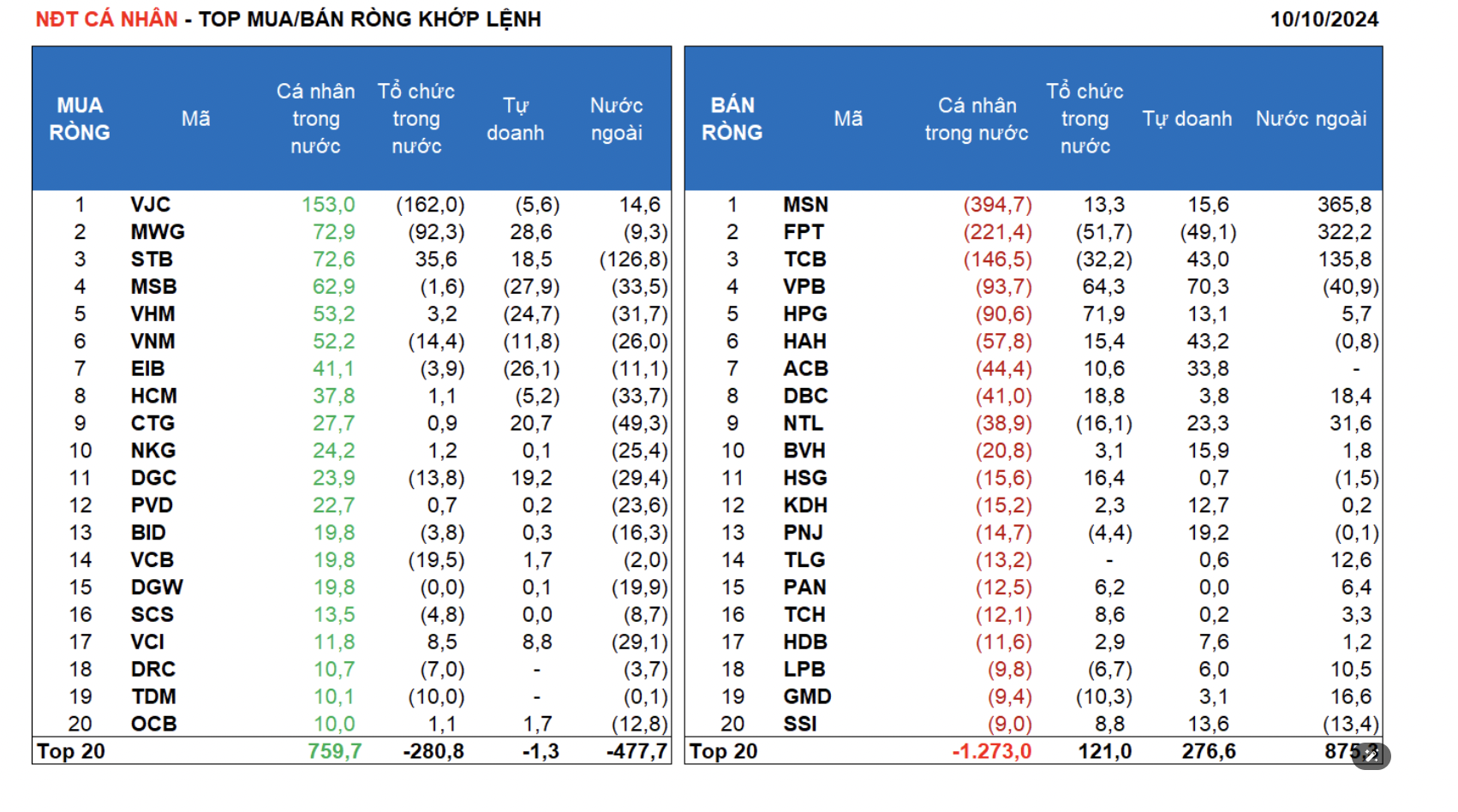The height and width of the screenshot is (812, 1458).
Task: Click the SSI ticker symbol
Action: tap(800, 724)
